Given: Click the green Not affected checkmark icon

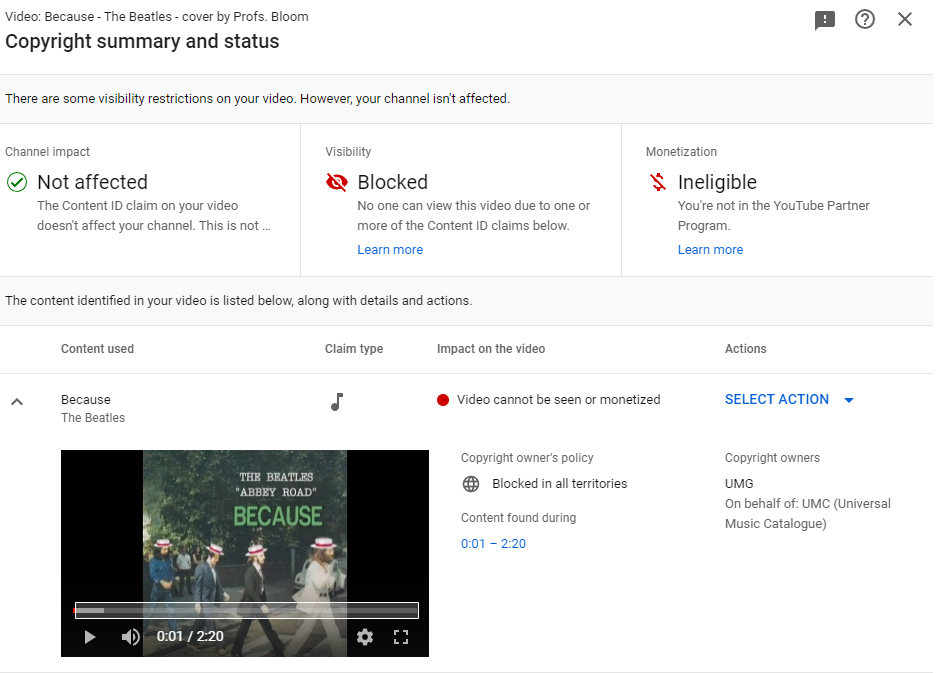Looking at the screenshot, I should coord(17,182).
